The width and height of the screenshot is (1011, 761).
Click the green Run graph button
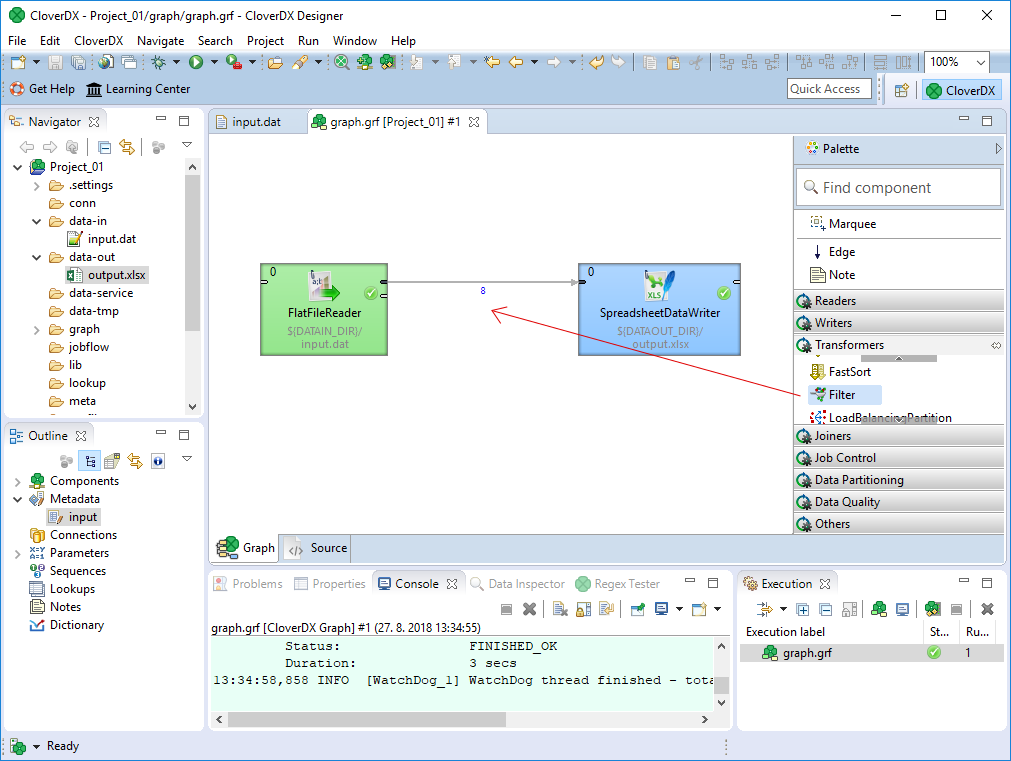coord(196,62)
